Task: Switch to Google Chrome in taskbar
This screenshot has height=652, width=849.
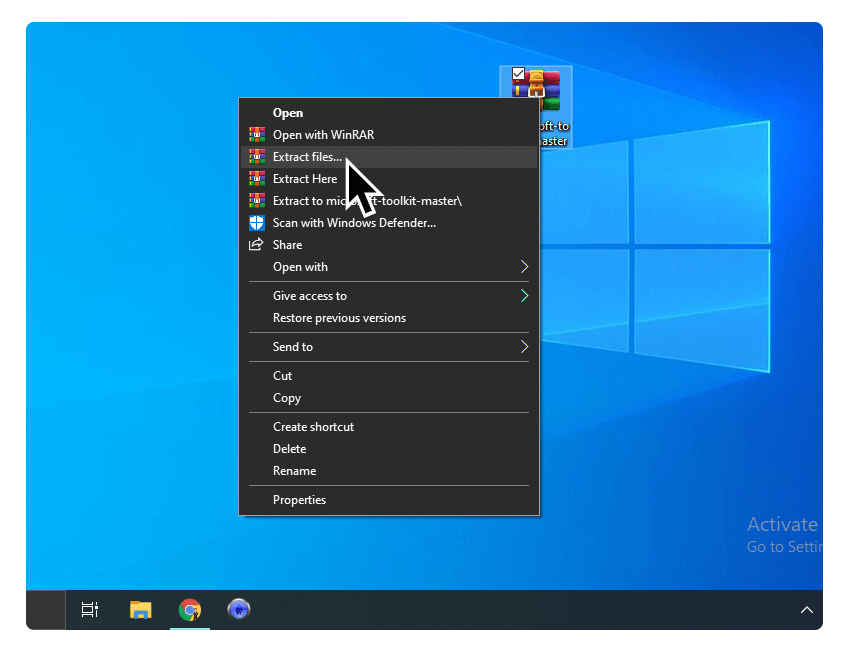Action: pos(190,610)
